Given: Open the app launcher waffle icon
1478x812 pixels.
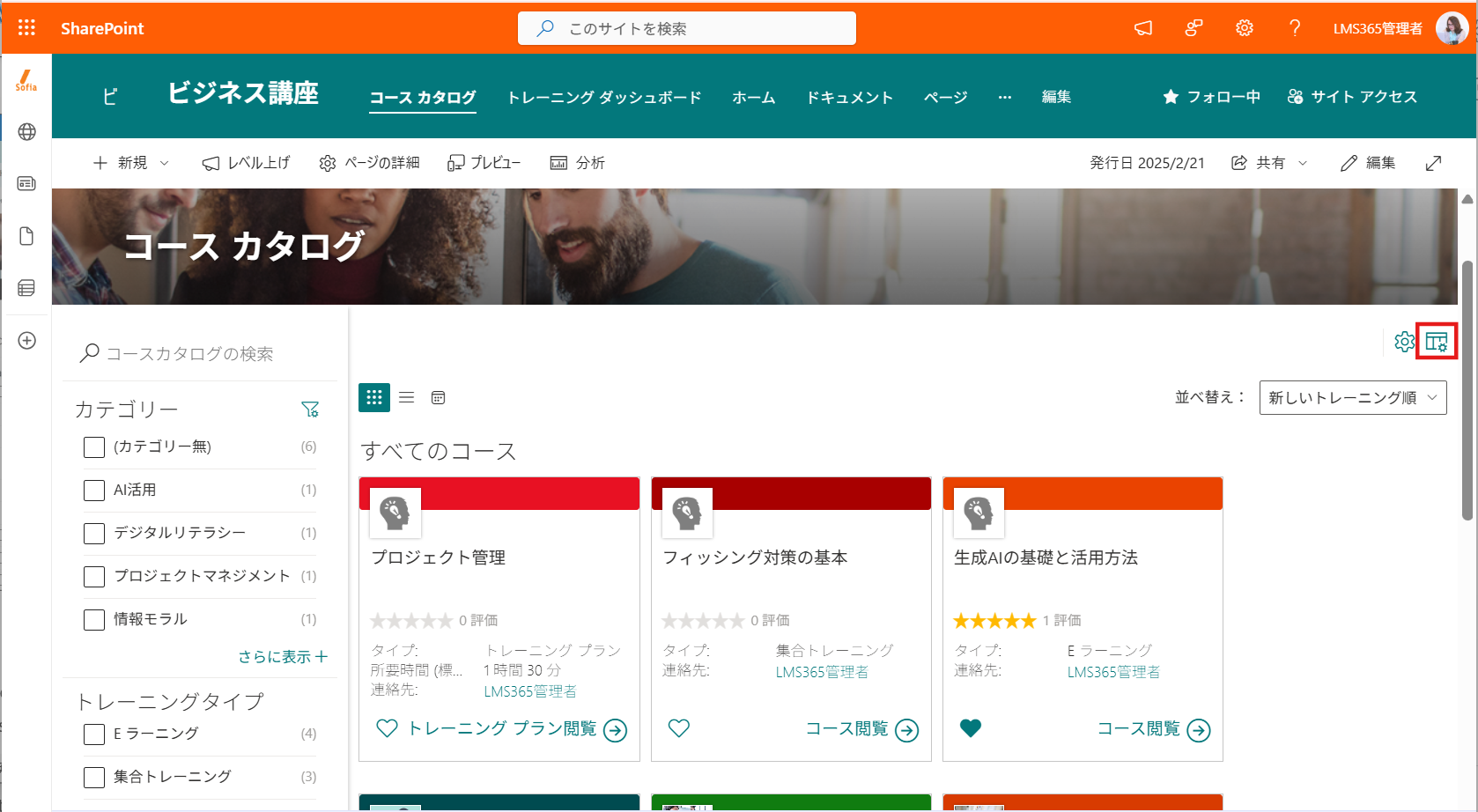Looking at the screenshot, I should tap(26, 28).
